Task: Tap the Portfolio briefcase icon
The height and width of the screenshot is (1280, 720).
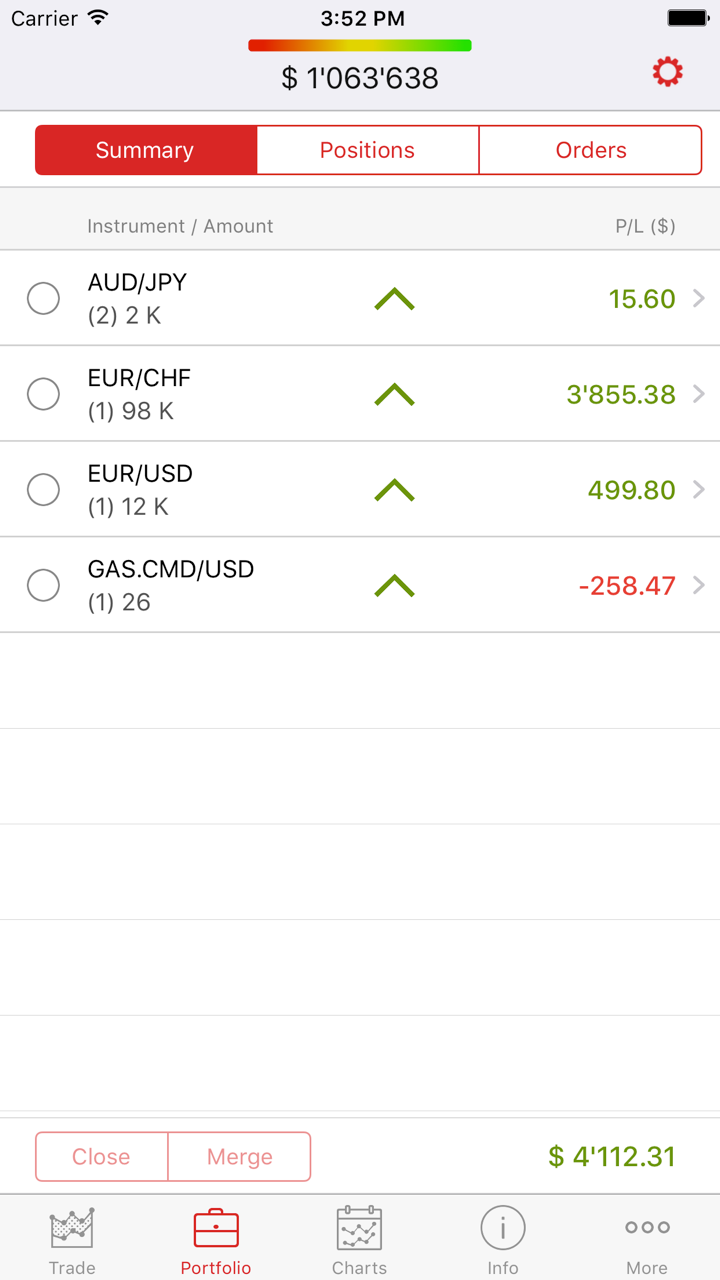Action: point(216,1228)
